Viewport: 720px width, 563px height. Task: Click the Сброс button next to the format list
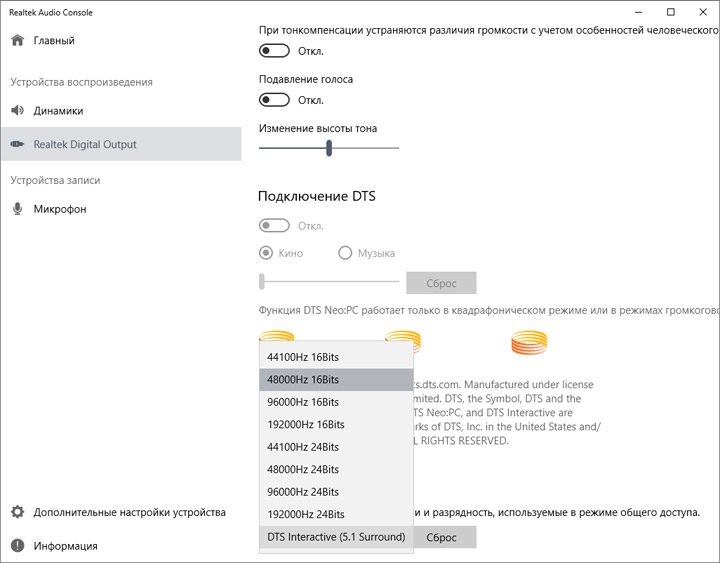coord(442,537)
